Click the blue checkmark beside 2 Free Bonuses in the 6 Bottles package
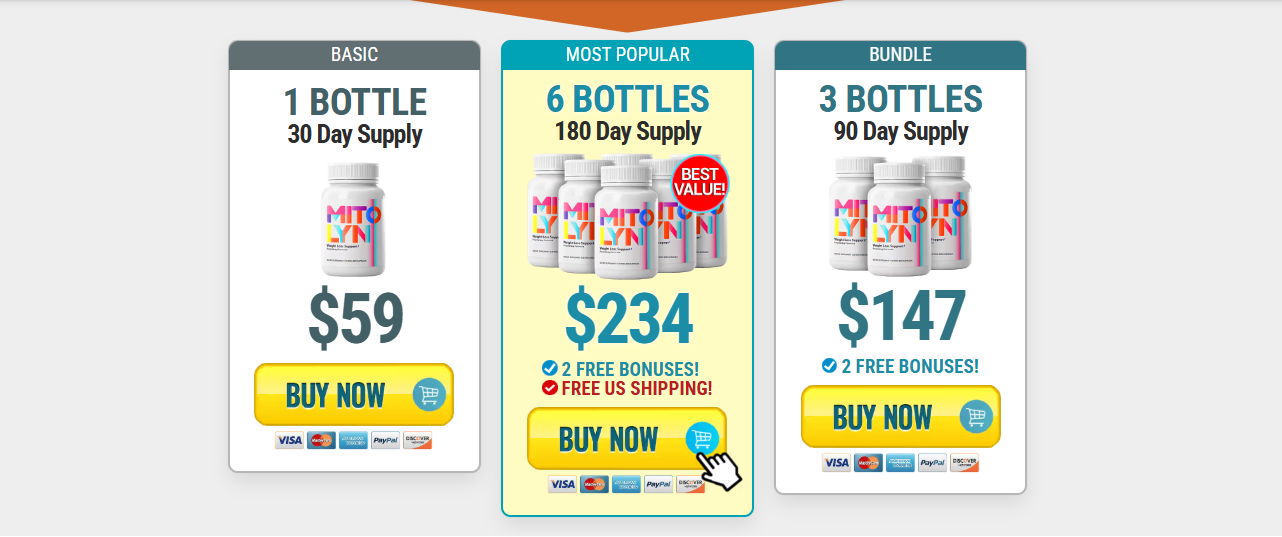 coord(550,368)
